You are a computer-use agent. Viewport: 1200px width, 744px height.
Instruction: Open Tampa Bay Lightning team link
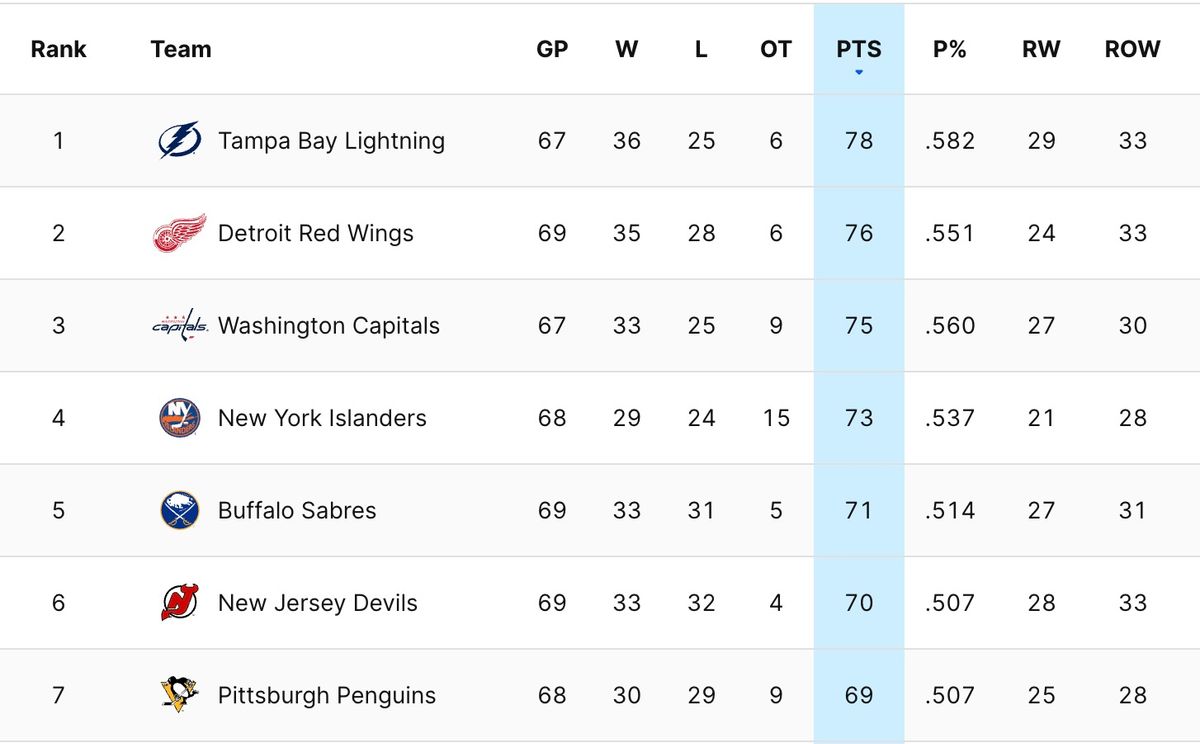click(x=331, y=141)
